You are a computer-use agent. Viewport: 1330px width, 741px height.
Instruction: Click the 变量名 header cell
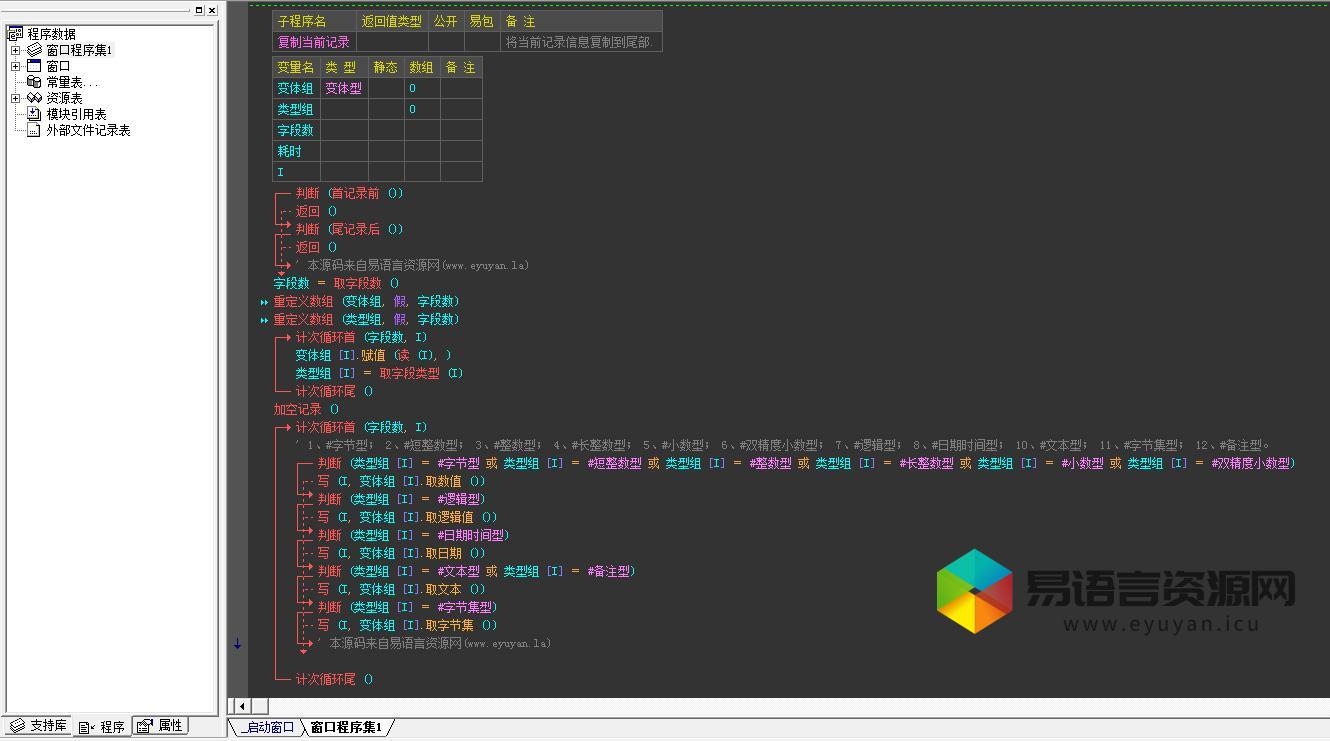(296, 67)
